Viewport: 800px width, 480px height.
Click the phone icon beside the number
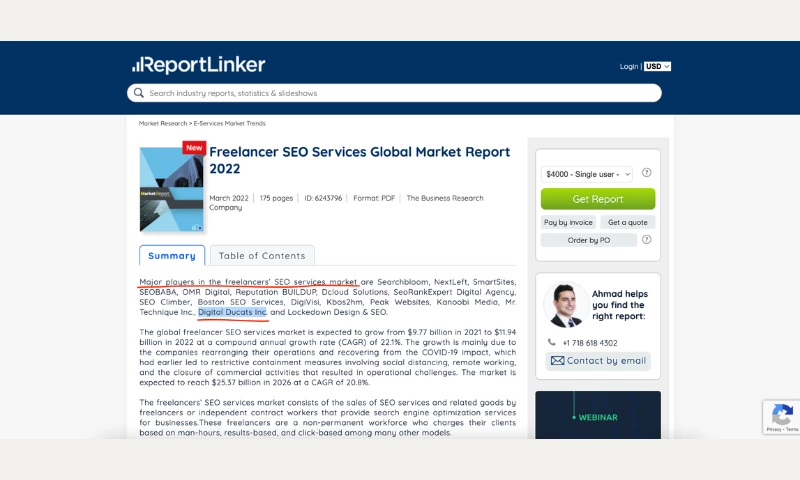pos(552,342)
